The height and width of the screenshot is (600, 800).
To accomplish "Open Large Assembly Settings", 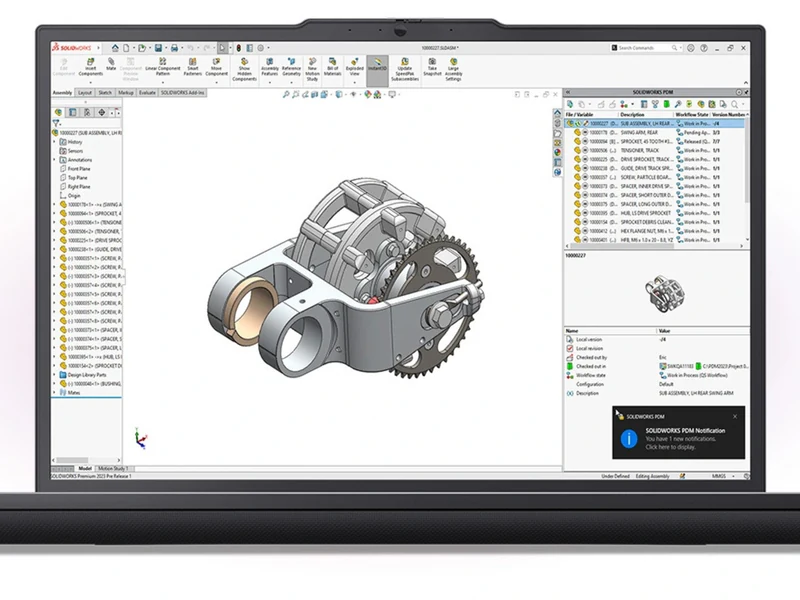I will click(454, 69).
